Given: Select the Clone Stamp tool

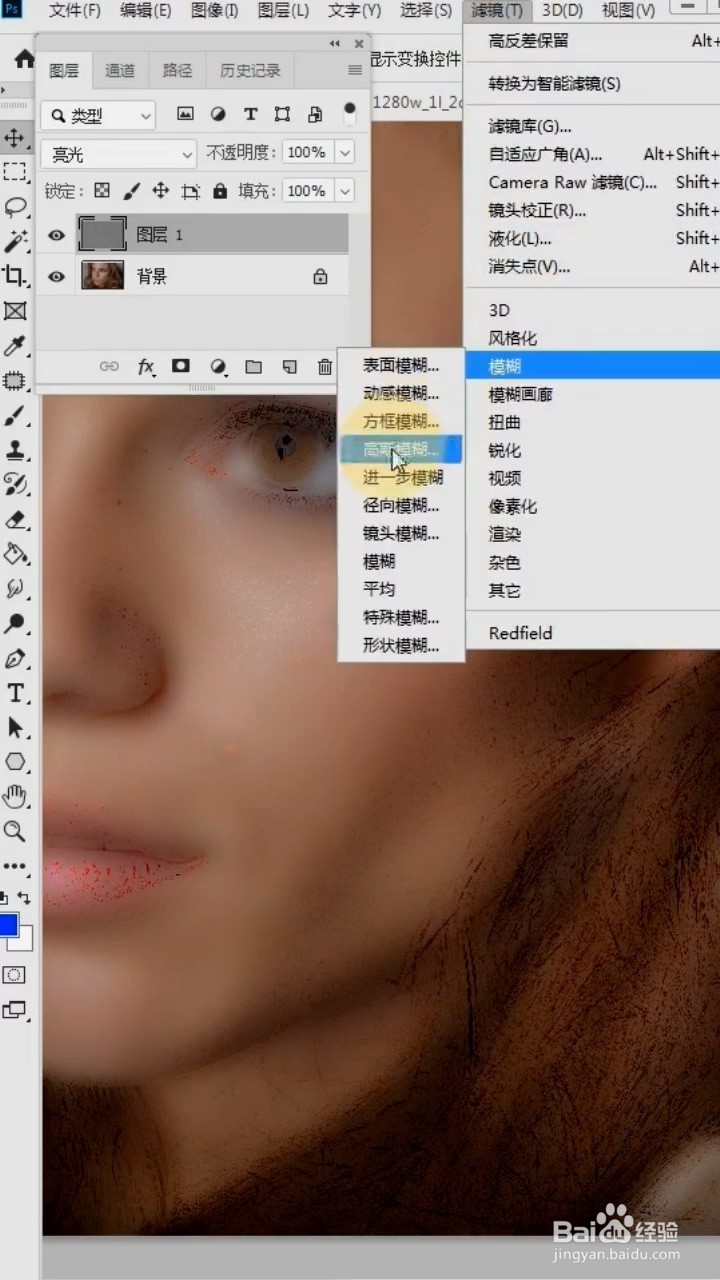Looking at the screenshot, I should [x=14, y=451].
